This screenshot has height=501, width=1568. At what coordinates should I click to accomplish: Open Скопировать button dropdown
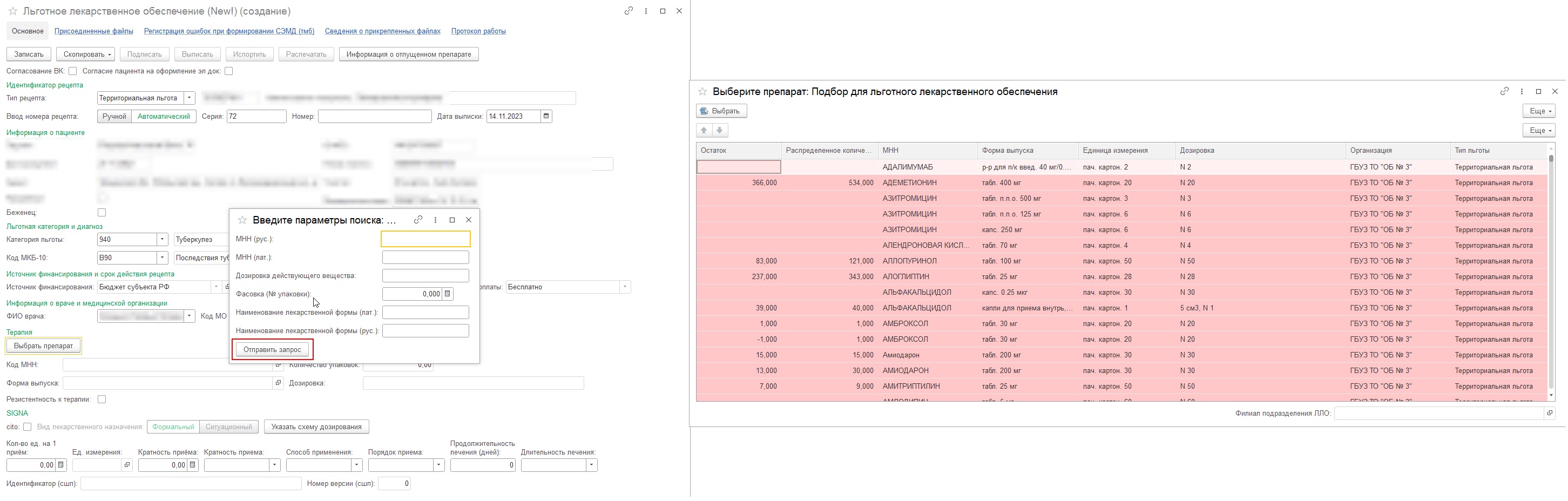coord(85,54)
